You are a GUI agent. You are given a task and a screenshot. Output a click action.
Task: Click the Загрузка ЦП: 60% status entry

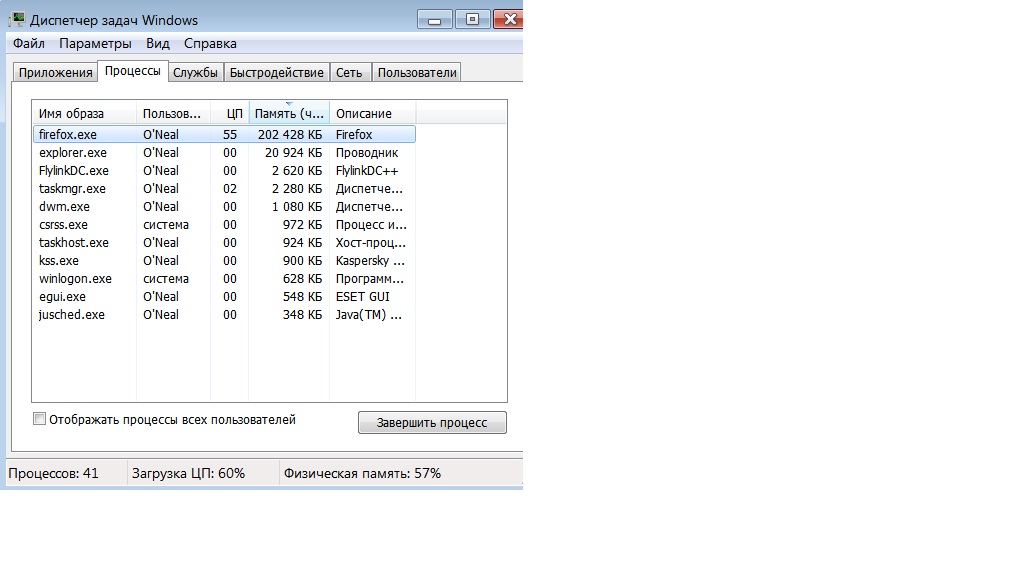pyautogui.click(x=189, y=473)
